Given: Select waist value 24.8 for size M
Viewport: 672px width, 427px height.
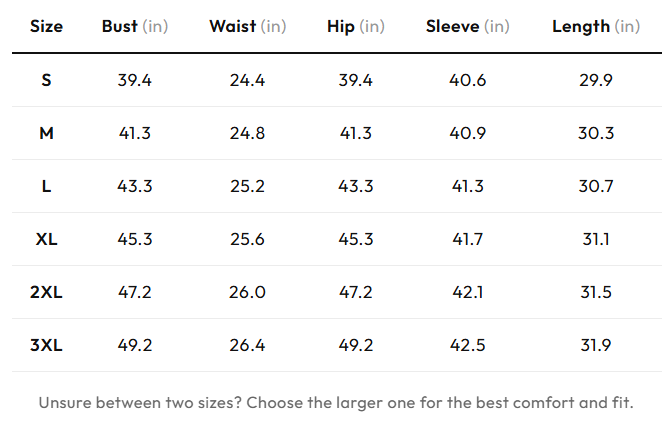Looking at the screenshot, I should point(247,133).
